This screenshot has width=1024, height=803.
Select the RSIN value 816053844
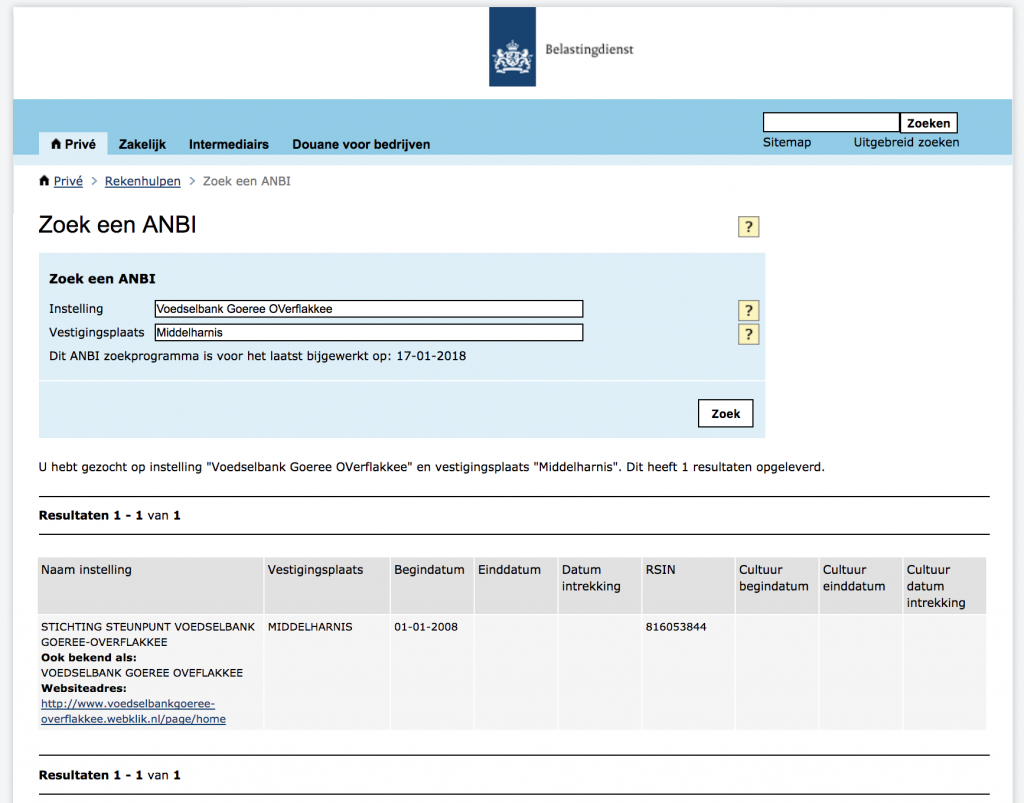(676, 627)
